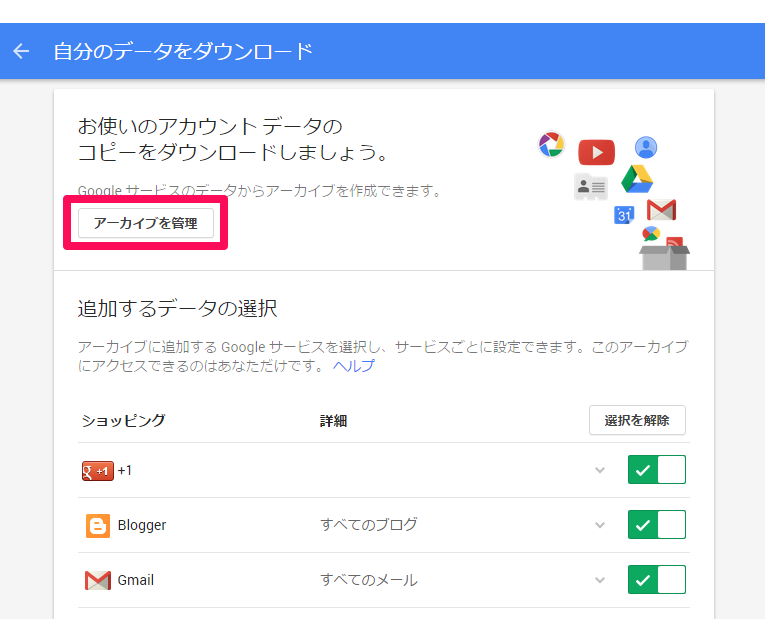Click the gray archive box icon
The image size is (765, 619).
(664, 255)
